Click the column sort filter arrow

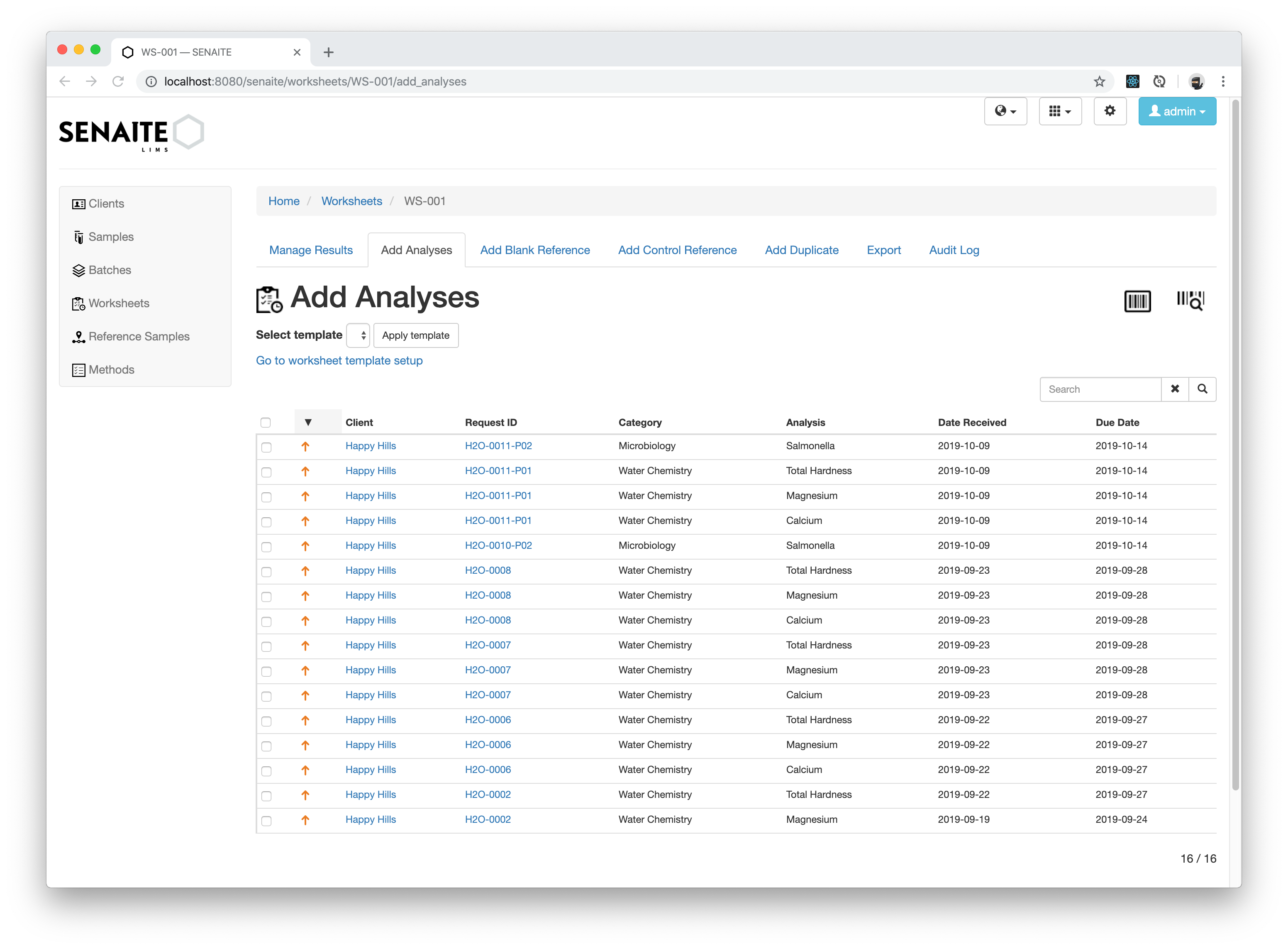coord(308,422)
